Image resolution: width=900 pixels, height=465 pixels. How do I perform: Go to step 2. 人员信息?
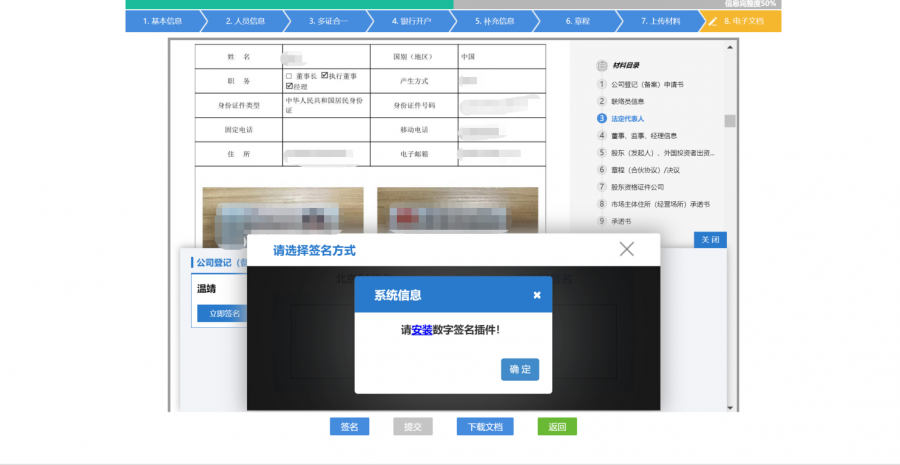246,21
